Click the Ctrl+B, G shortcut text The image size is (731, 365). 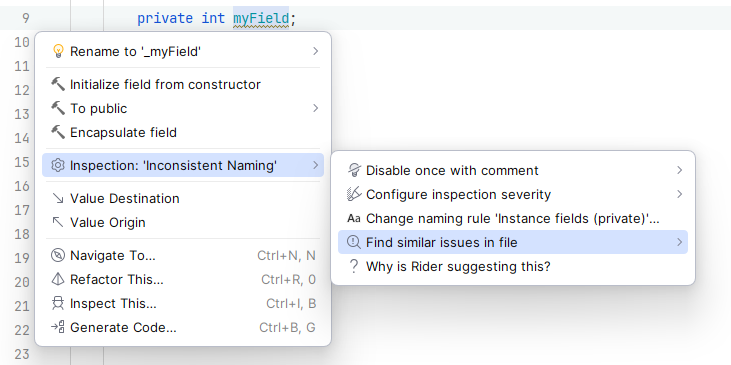click(287, 327)
